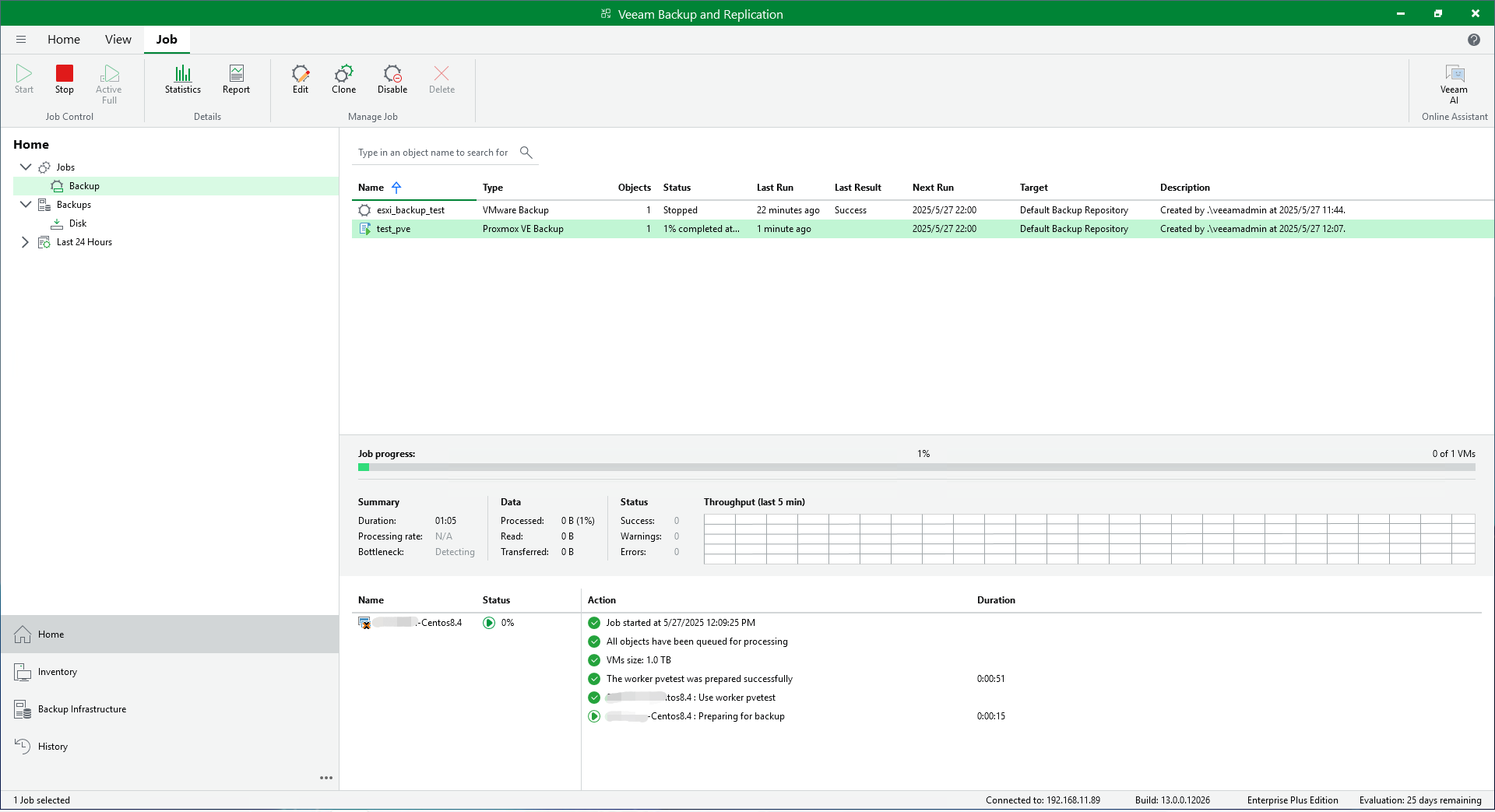
Task: Select the Disk node under Backups
Action: pyautogui.click(x=78, y=223)
